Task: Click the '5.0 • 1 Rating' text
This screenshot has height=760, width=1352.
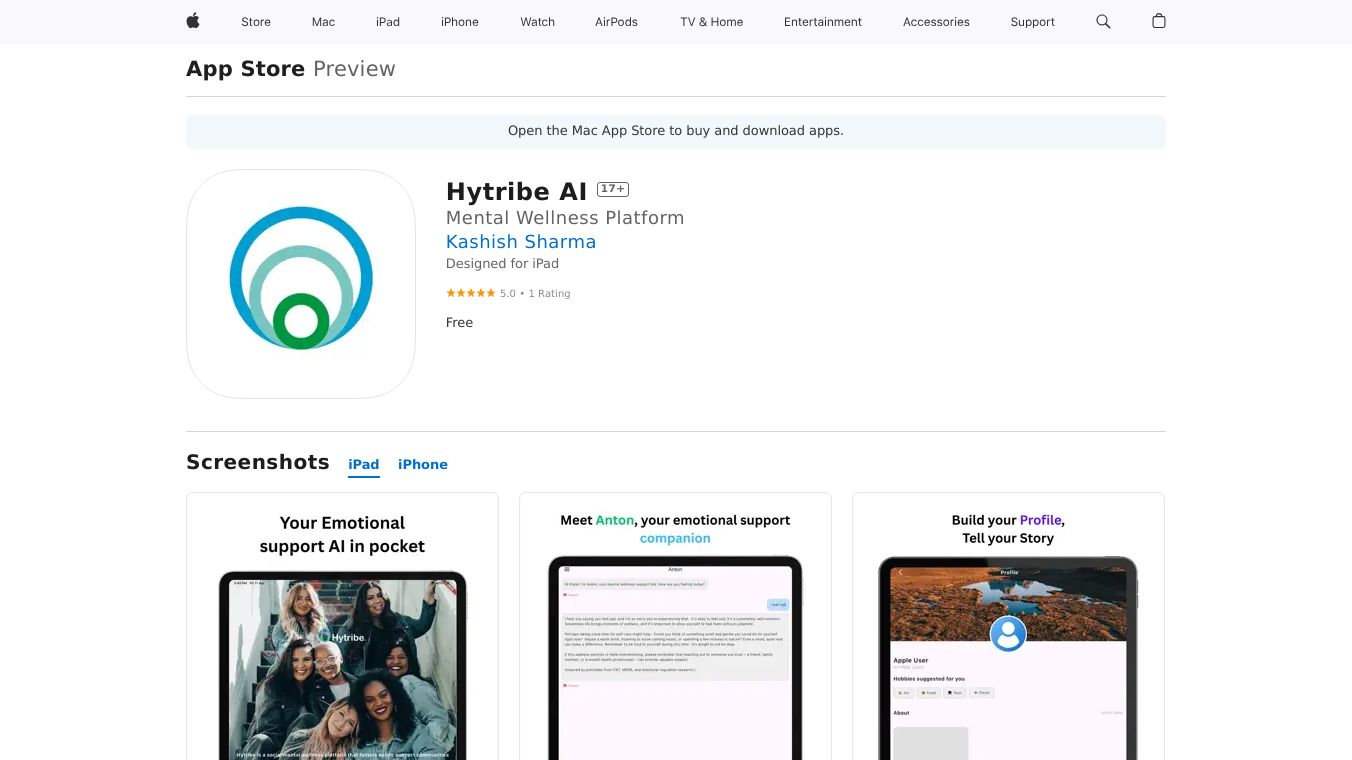Action: tap(535, 294)
